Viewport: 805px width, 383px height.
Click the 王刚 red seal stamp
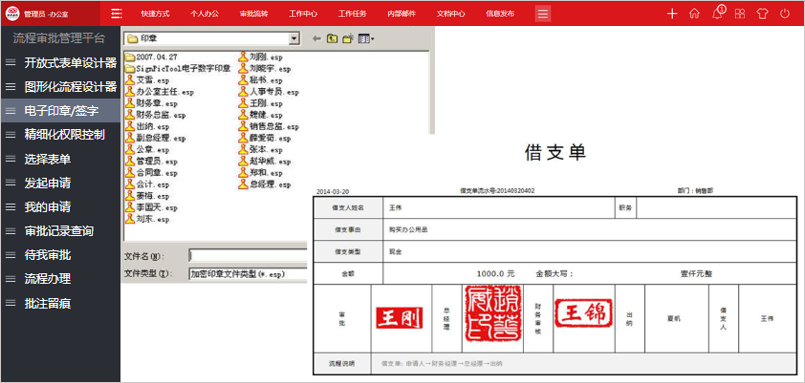point(399,318)
